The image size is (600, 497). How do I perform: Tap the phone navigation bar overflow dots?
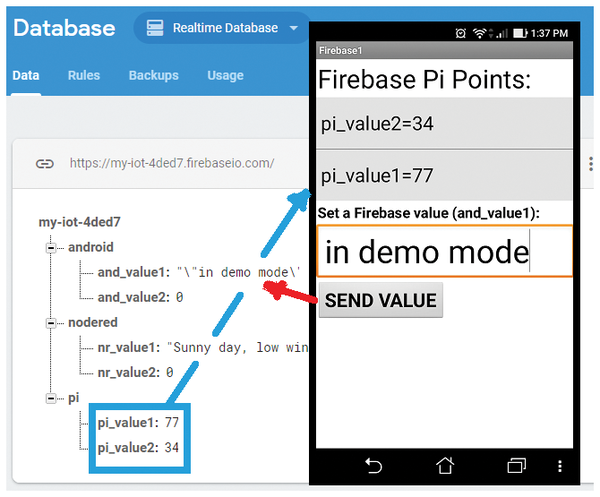(x=560, y=466)
